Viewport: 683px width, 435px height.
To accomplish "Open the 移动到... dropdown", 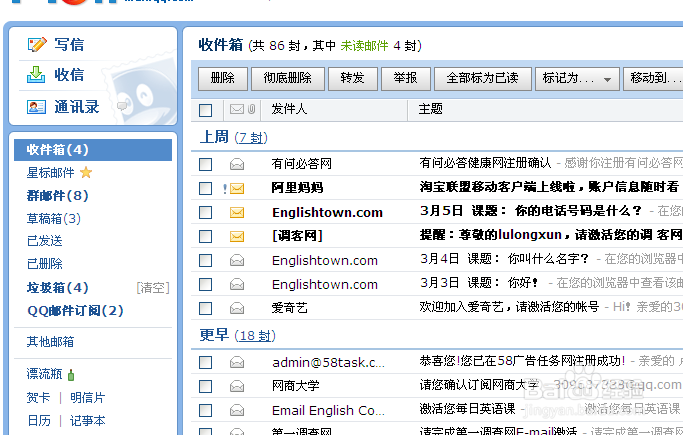I will pyautogui.click(x=653, y=79).
